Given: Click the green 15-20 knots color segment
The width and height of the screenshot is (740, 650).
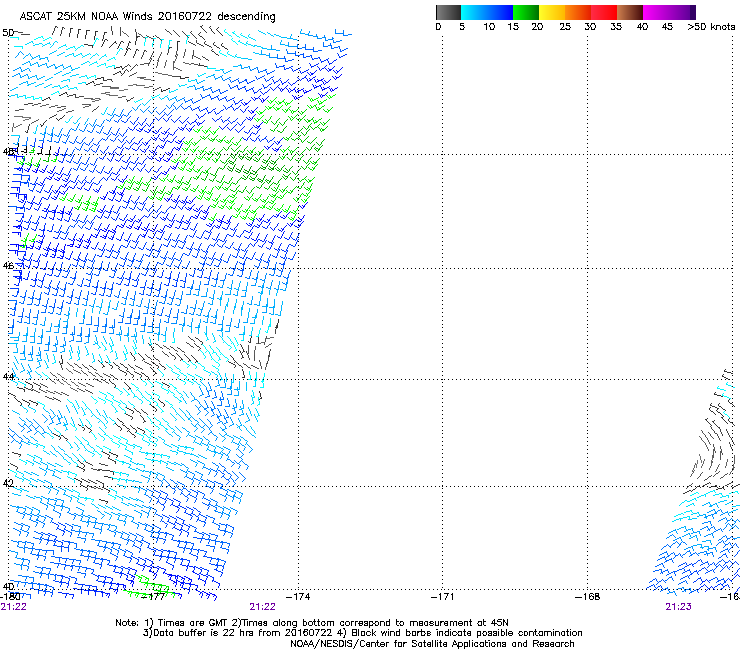Looking at the screenshot, I should (526, 12).
